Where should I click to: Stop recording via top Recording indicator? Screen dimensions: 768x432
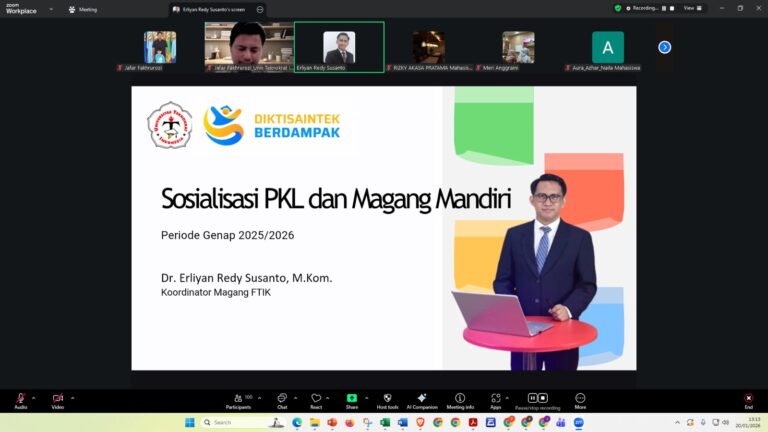(x=672, y=8)
